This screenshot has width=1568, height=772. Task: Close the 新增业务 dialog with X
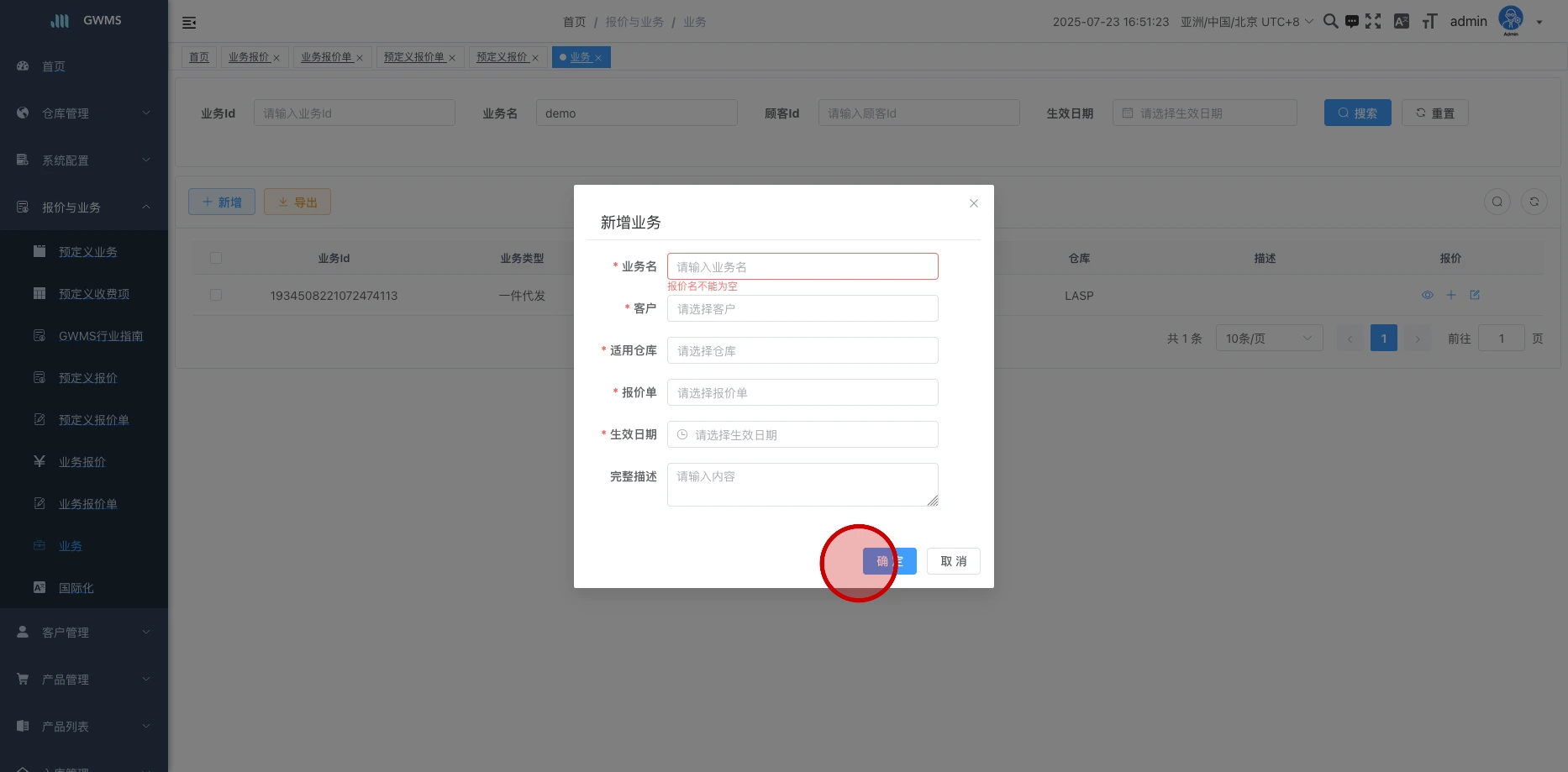click(x=974, y=203)
